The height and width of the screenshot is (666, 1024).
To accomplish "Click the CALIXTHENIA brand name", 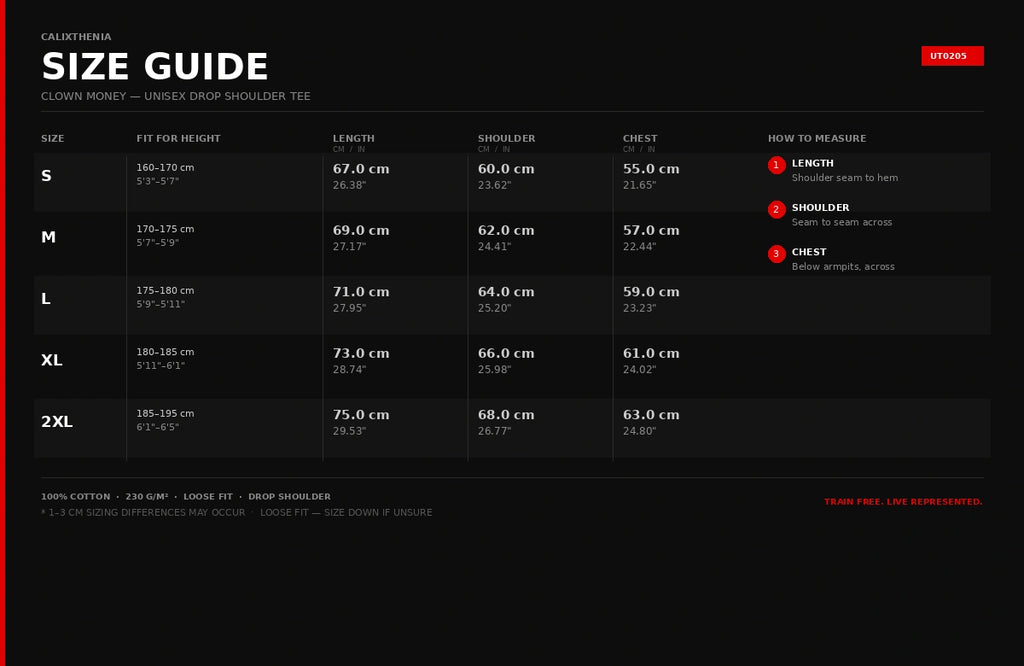I will click(x=76, y=37).
